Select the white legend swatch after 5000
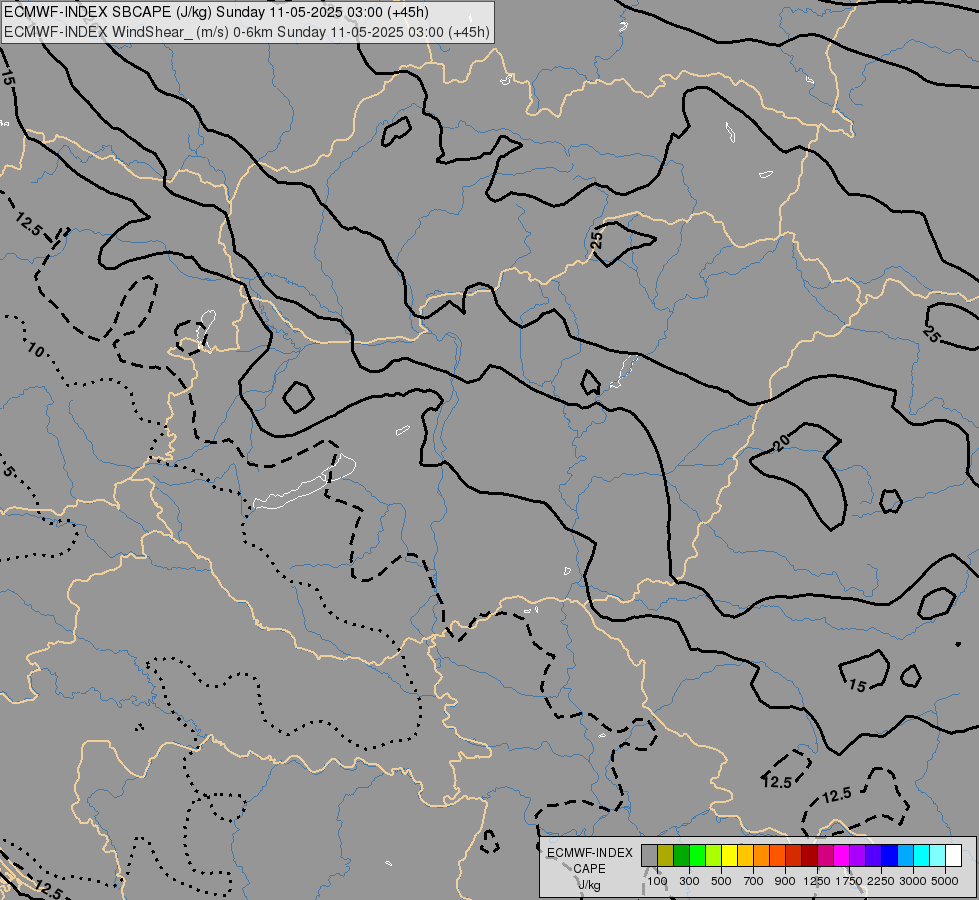The width and height of the screenshot is (979, 900). 953,856
